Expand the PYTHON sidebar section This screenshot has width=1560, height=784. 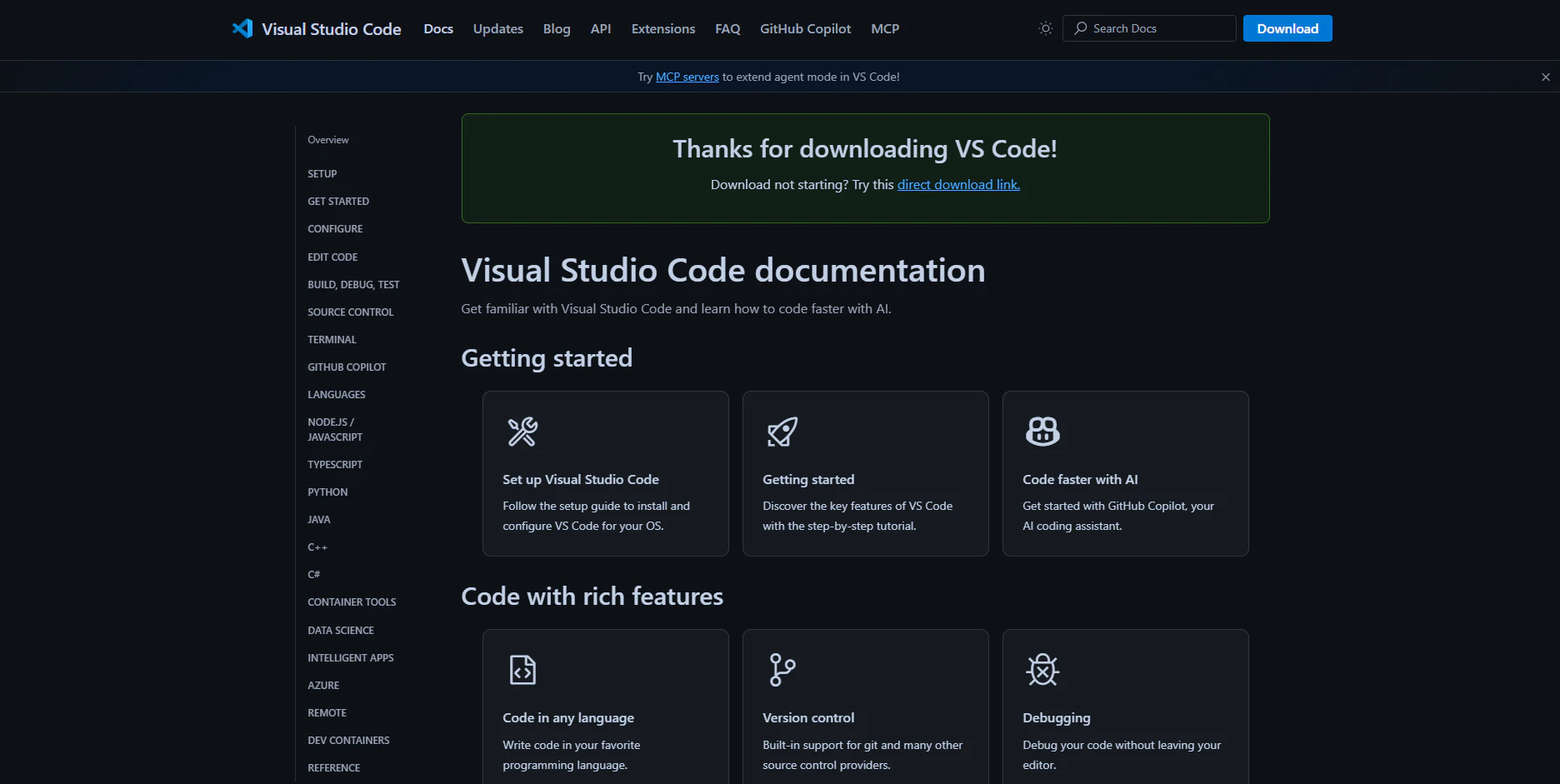tap(327, 492)
